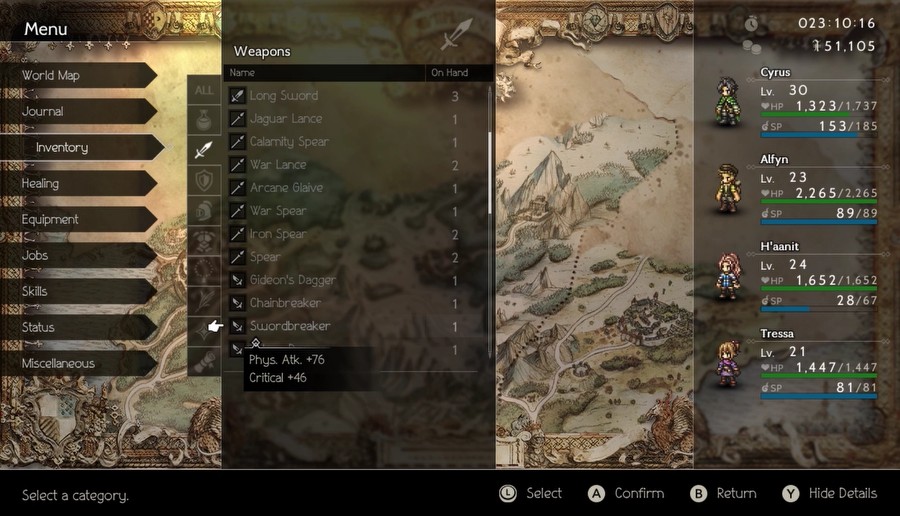900x516 pixels.
Task: Click the Return B button prompt
Action: 723,494
